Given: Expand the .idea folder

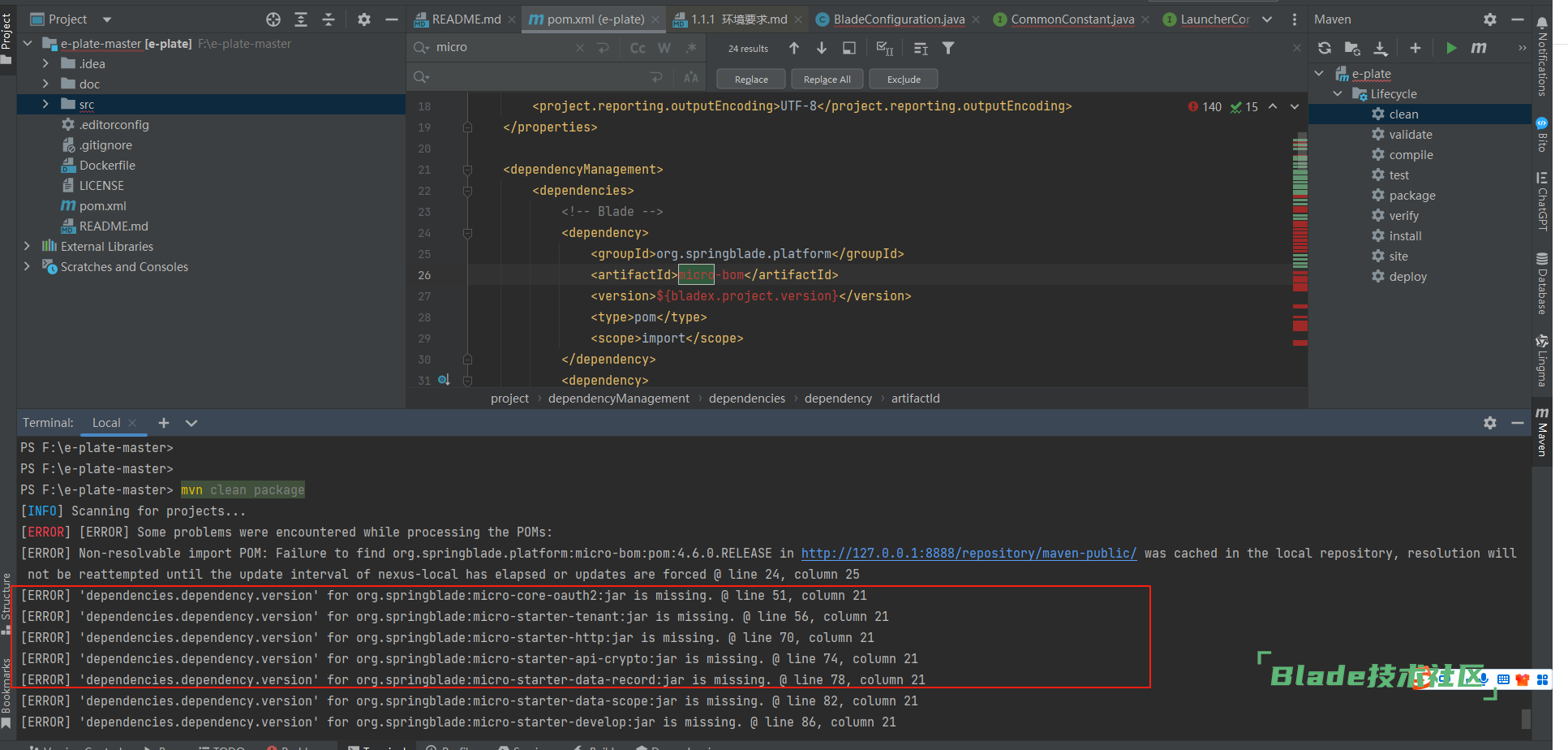Looking at the screenshot, I should coord(45,63).
